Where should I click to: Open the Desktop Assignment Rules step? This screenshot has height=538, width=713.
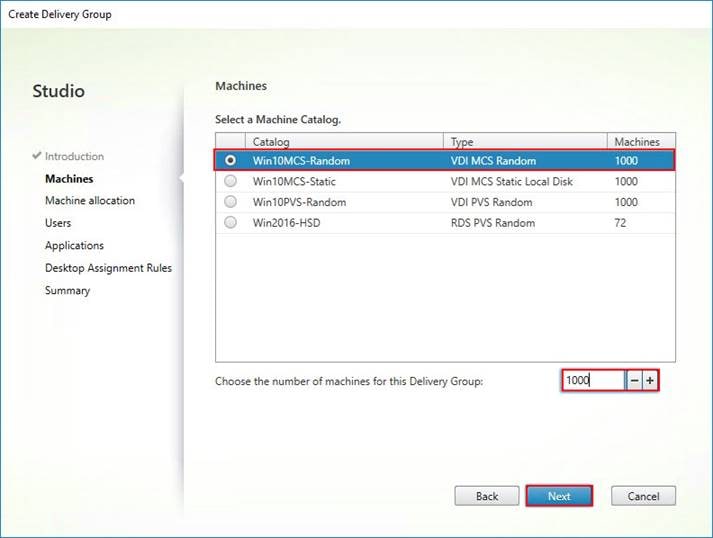pyautogui.click(x=108, y=268)
